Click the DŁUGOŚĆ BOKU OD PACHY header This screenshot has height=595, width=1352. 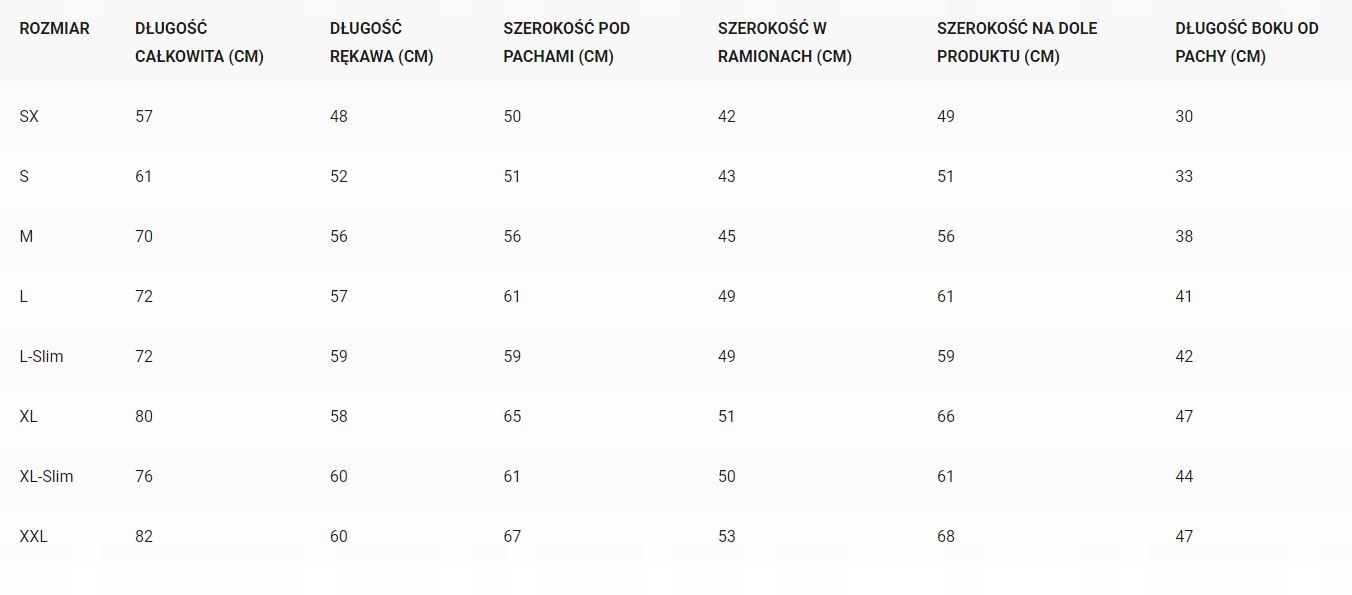click(1246, 43)
